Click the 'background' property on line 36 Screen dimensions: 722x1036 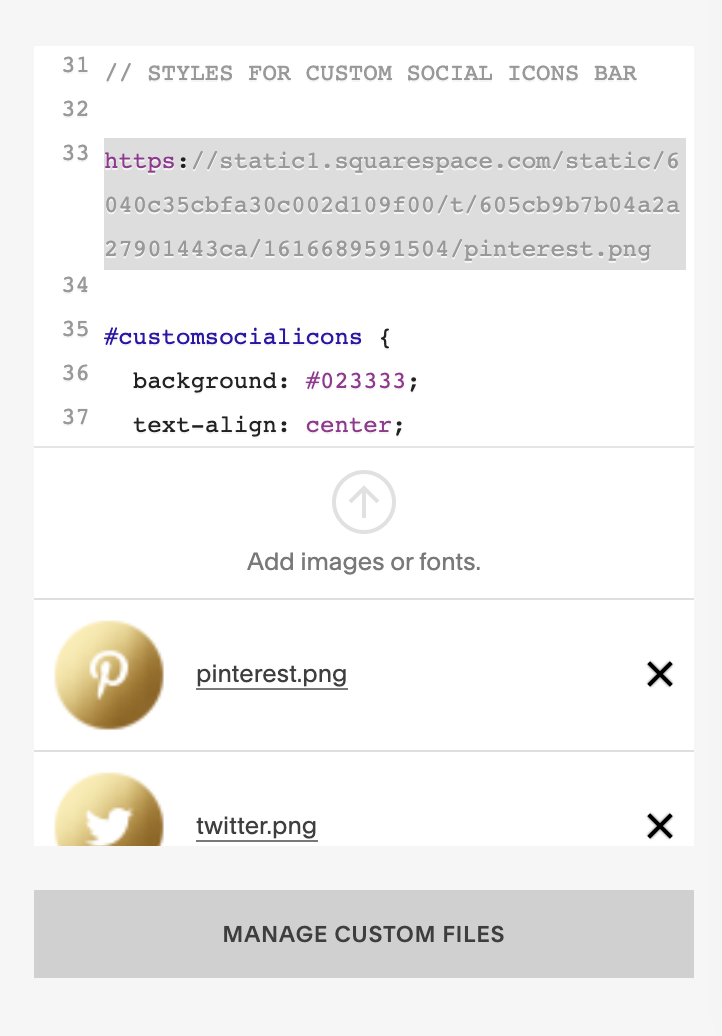[x=202, y=381]
